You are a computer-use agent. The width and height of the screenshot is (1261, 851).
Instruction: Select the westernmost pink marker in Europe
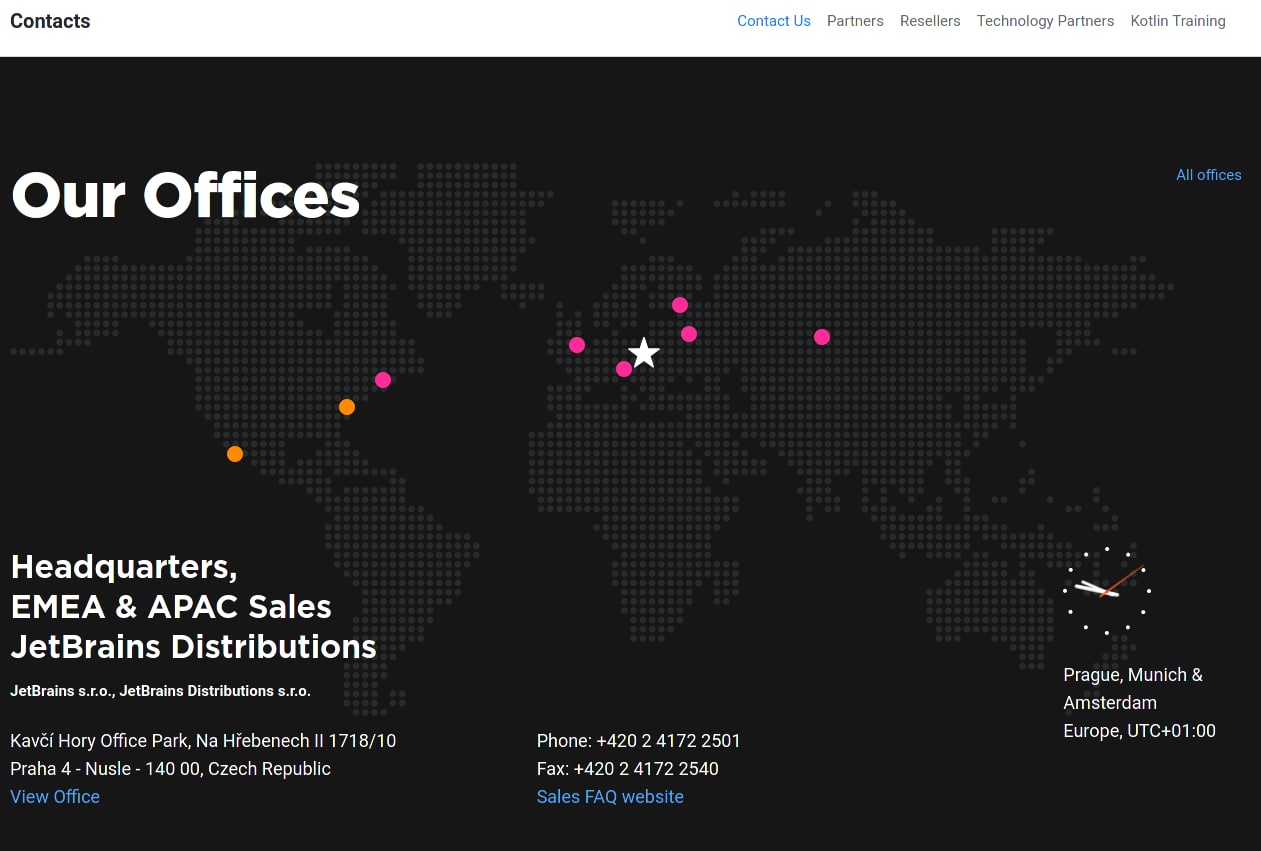pyautogui.click(x=577, y=345)
